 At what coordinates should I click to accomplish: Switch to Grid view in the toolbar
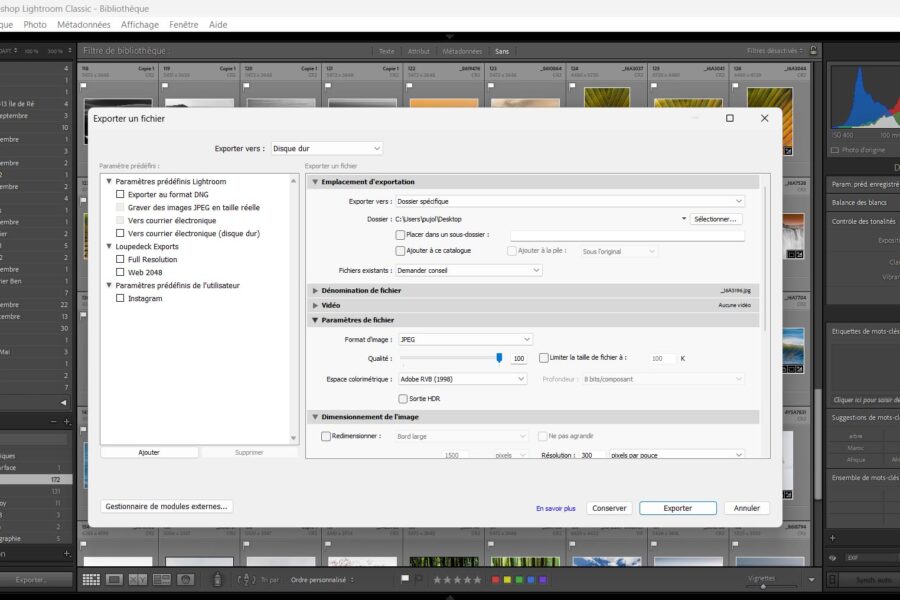(91, 579)
